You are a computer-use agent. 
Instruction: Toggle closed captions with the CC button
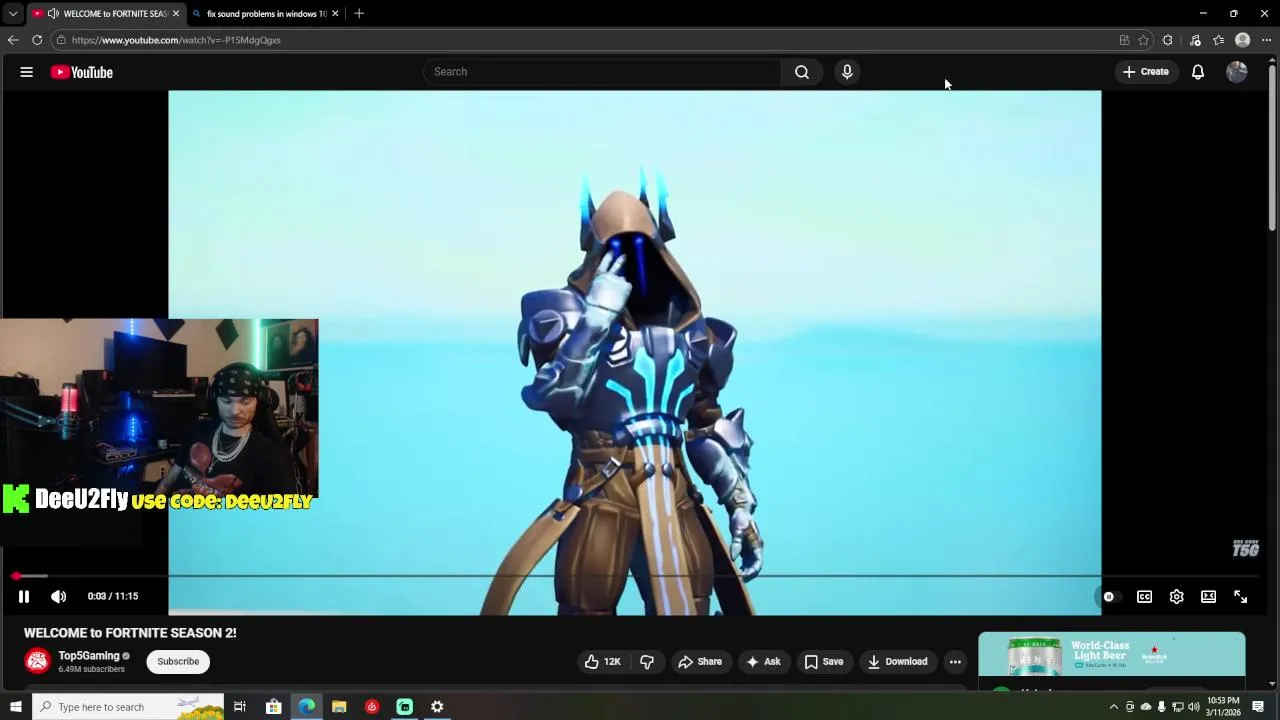pos(1145,597)
